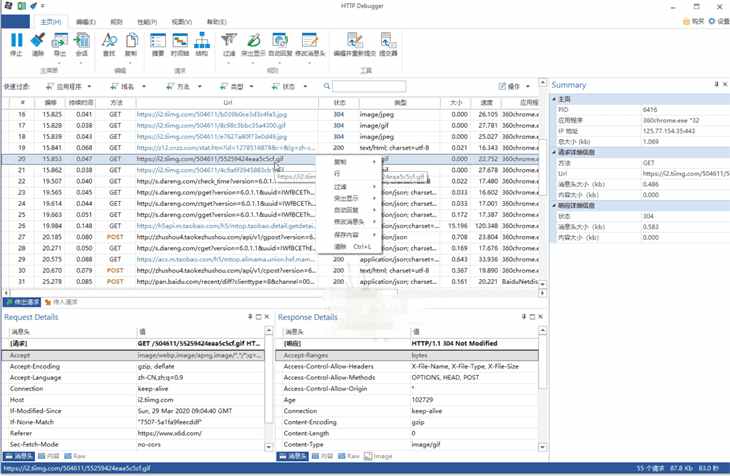Click the Filter funnel icon
The height and width of the screenshot is (476, 730).
tap(229, 41)
